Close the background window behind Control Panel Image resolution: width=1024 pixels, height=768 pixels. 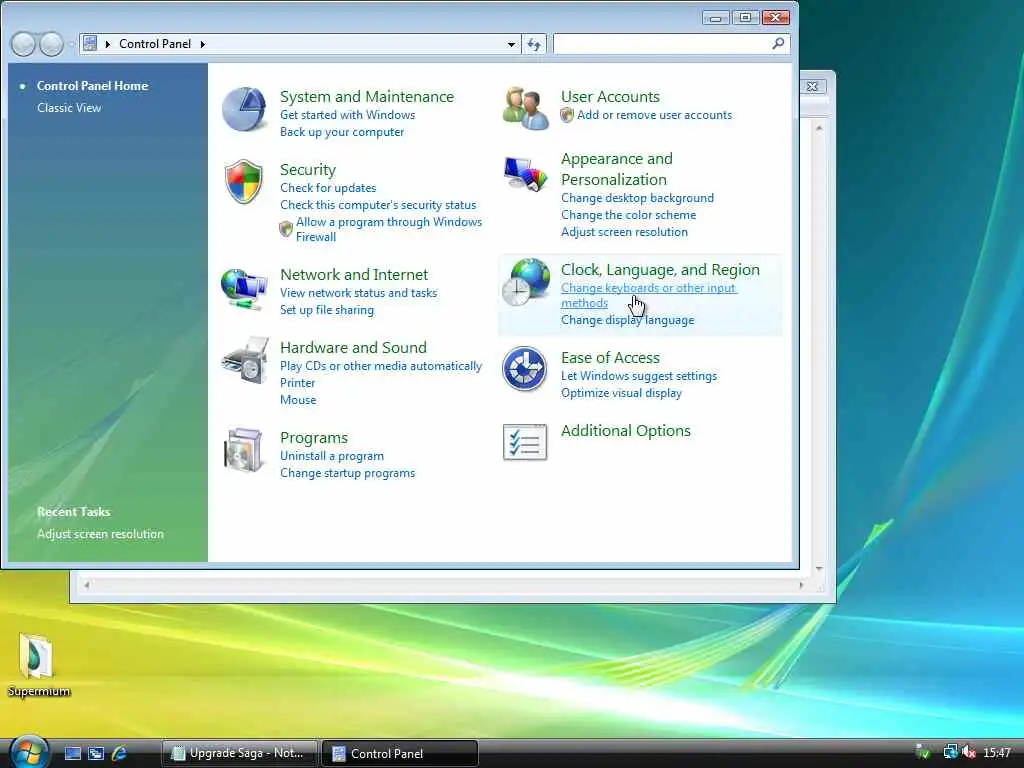[812, 86]
